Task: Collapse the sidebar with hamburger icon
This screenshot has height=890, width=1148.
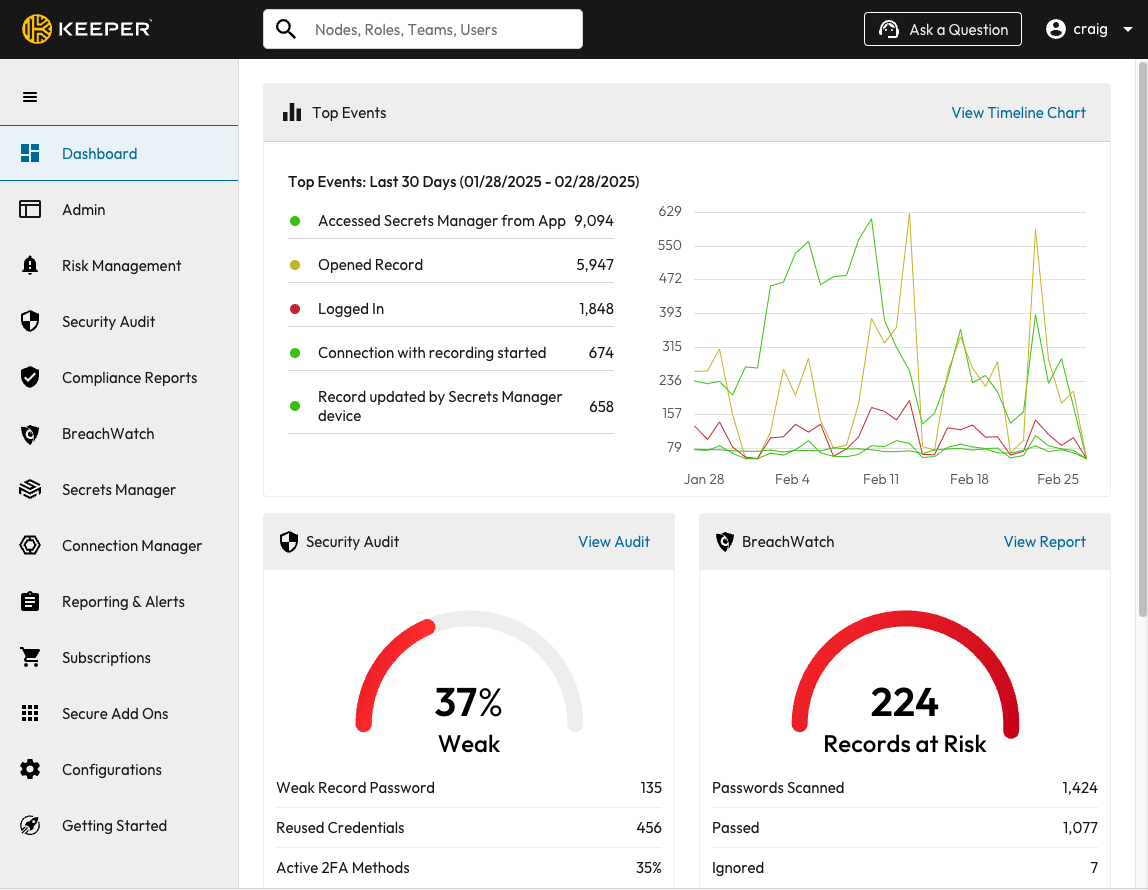Action: 30,97
